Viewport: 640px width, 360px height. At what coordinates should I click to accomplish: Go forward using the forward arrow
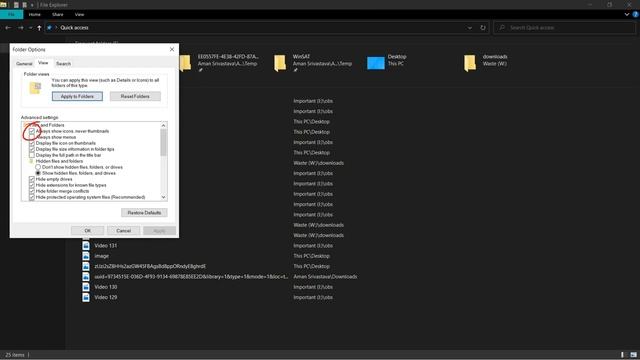point(20,28)
